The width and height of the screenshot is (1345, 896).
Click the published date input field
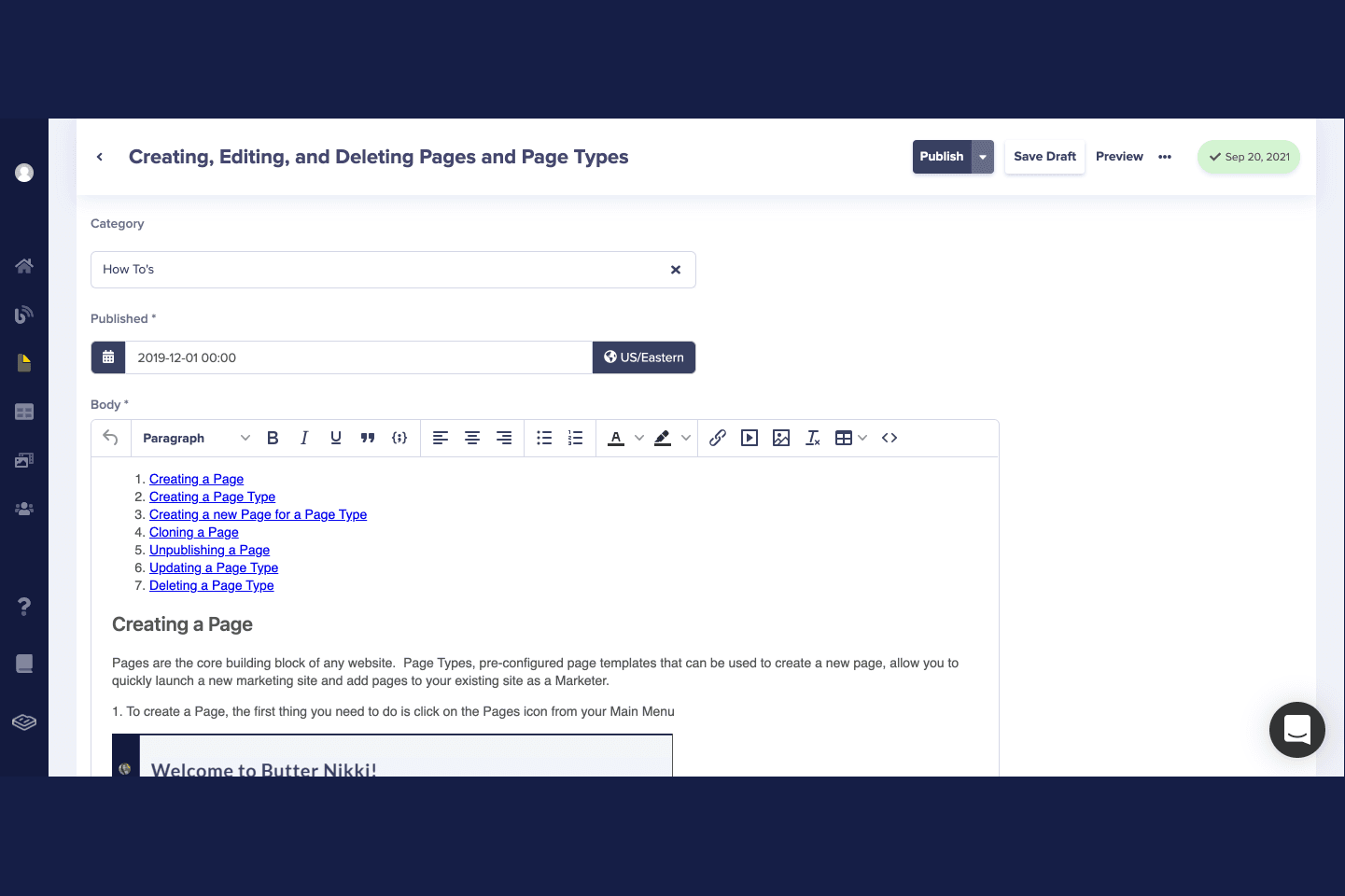coord(358,357)
